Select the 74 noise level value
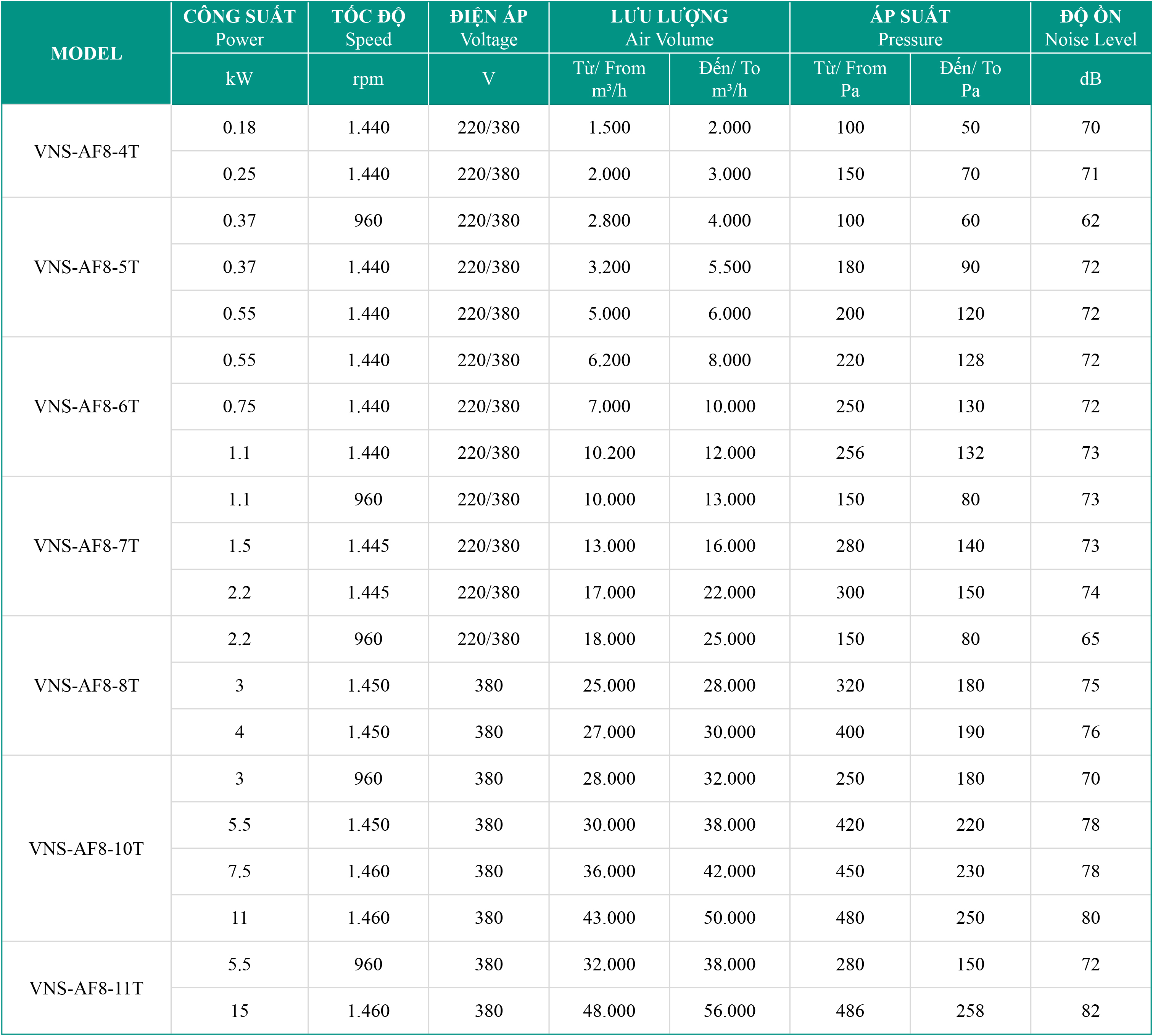 point(1090,592)
